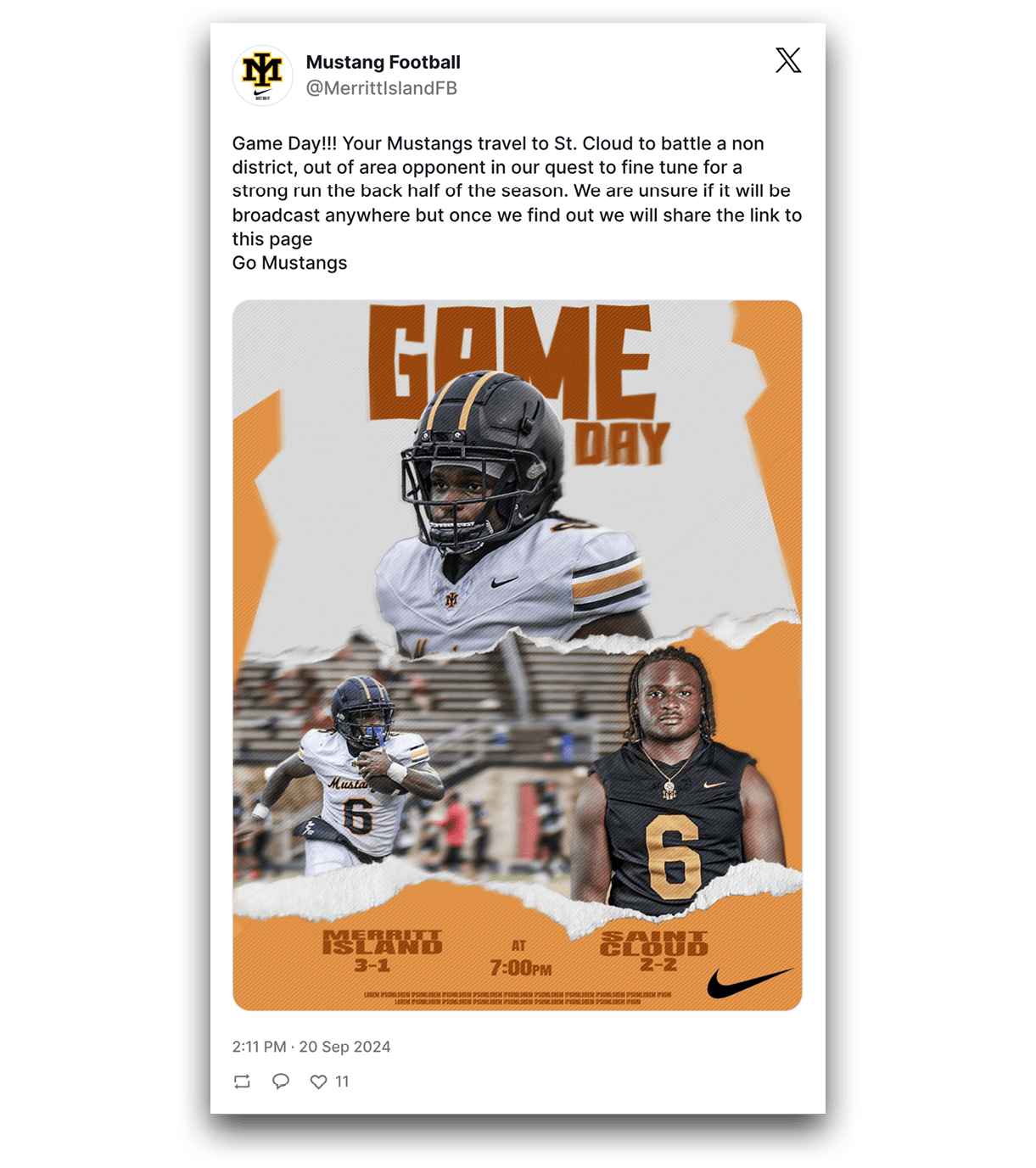The height and width of the screenshot is (1168, 1036).
Task: Click the running player in white jersey
Action: (x=348, y=776)
